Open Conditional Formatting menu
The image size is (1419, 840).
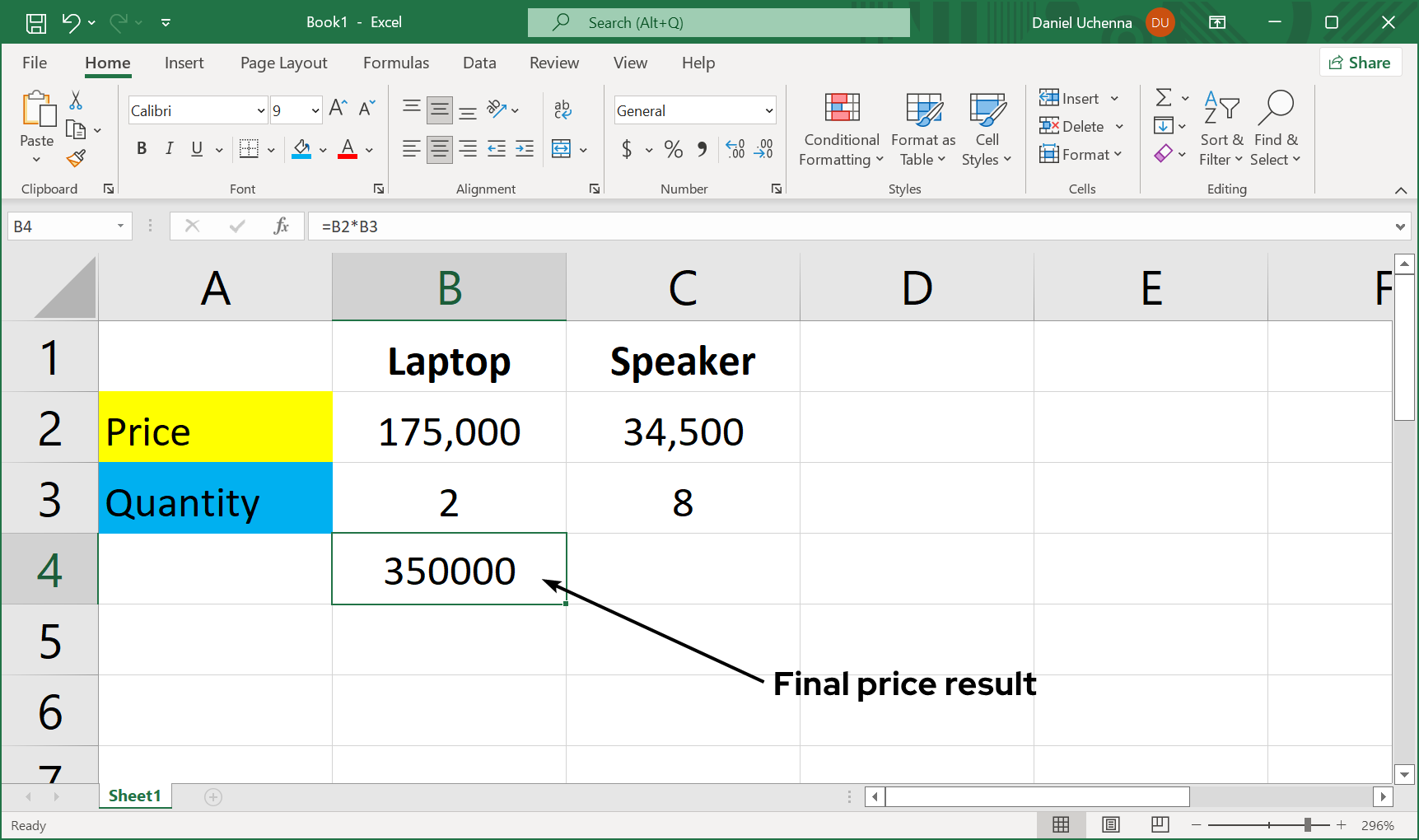click(x=841, y=129)
